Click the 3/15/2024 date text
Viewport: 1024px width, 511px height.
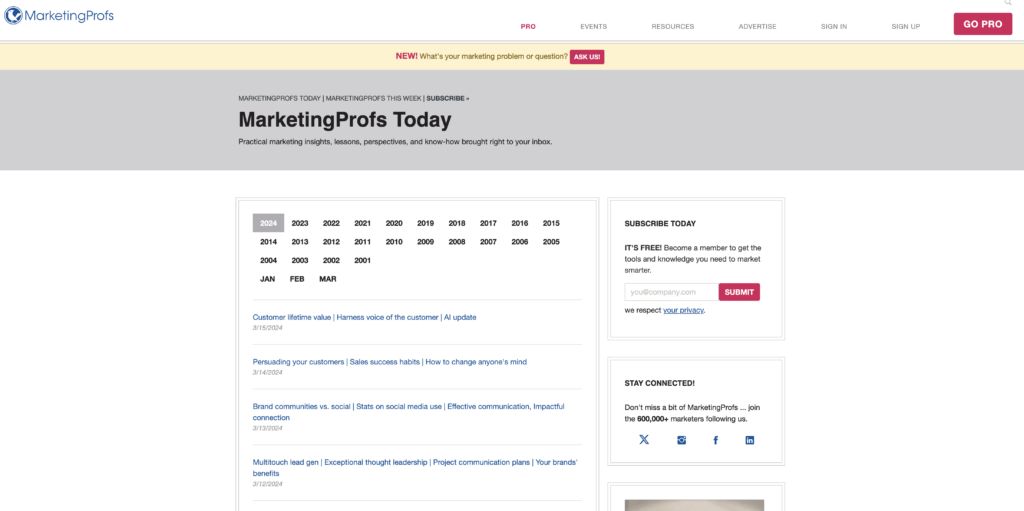[267, 327]
